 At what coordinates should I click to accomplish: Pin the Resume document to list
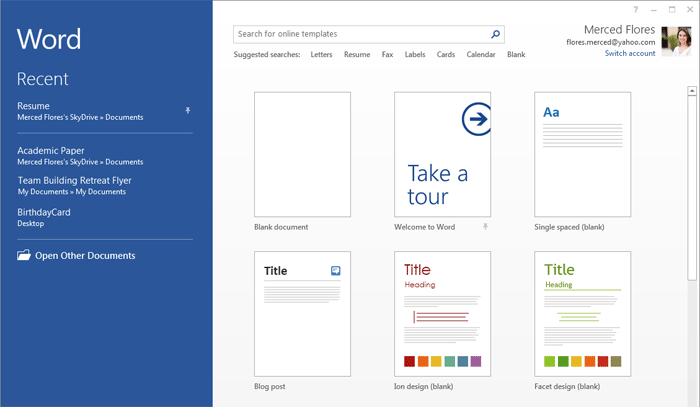click(187, 110)
